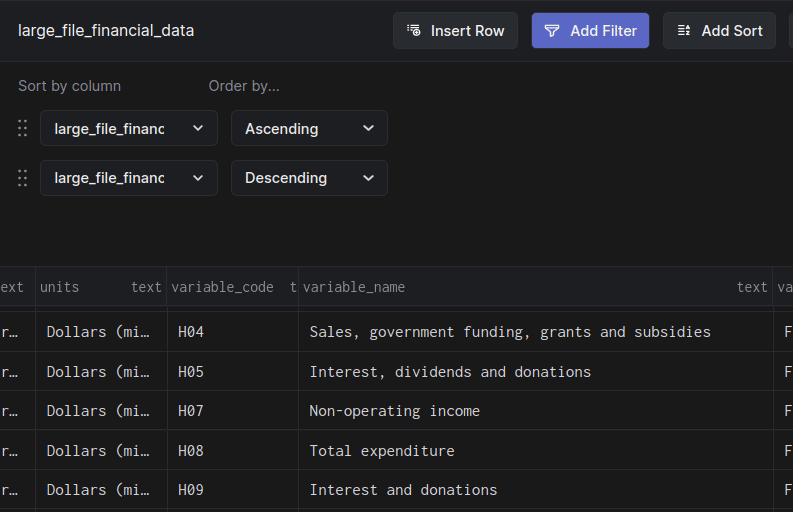
Task: Select the variable_name column header
Action: [x=354, y=287]
